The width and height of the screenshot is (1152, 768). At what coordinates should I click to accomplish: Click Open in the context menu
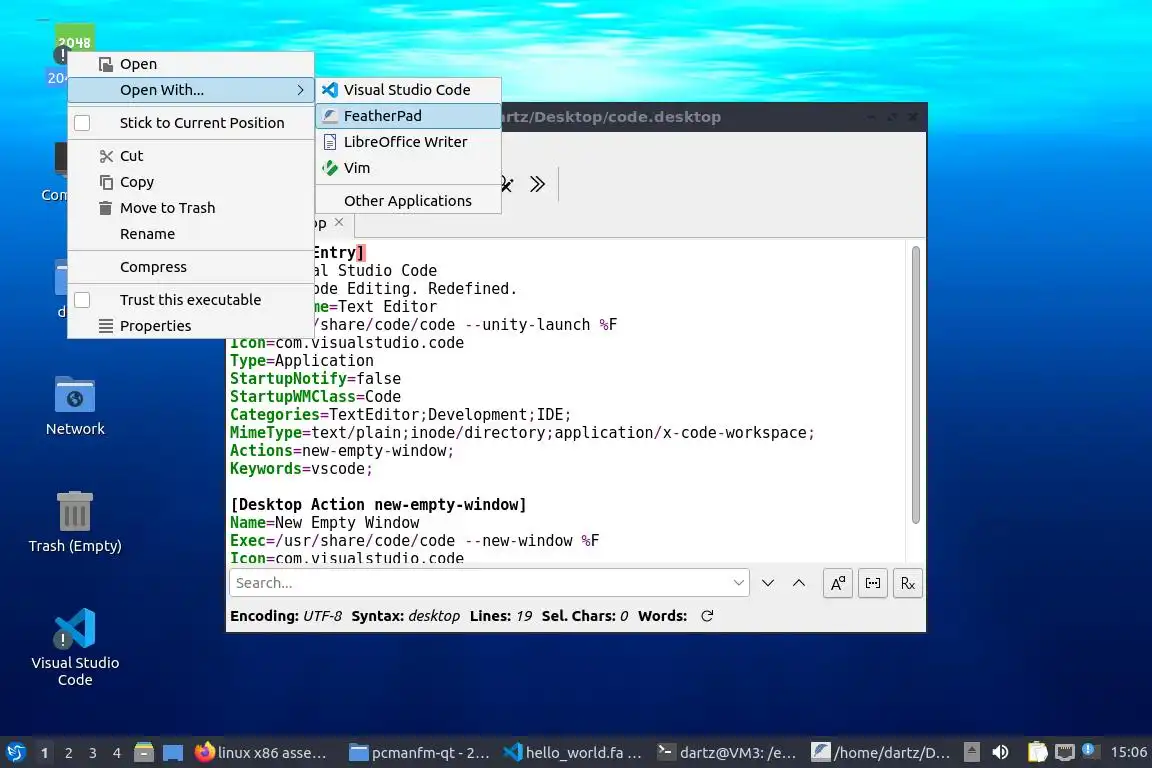point(190,64)
